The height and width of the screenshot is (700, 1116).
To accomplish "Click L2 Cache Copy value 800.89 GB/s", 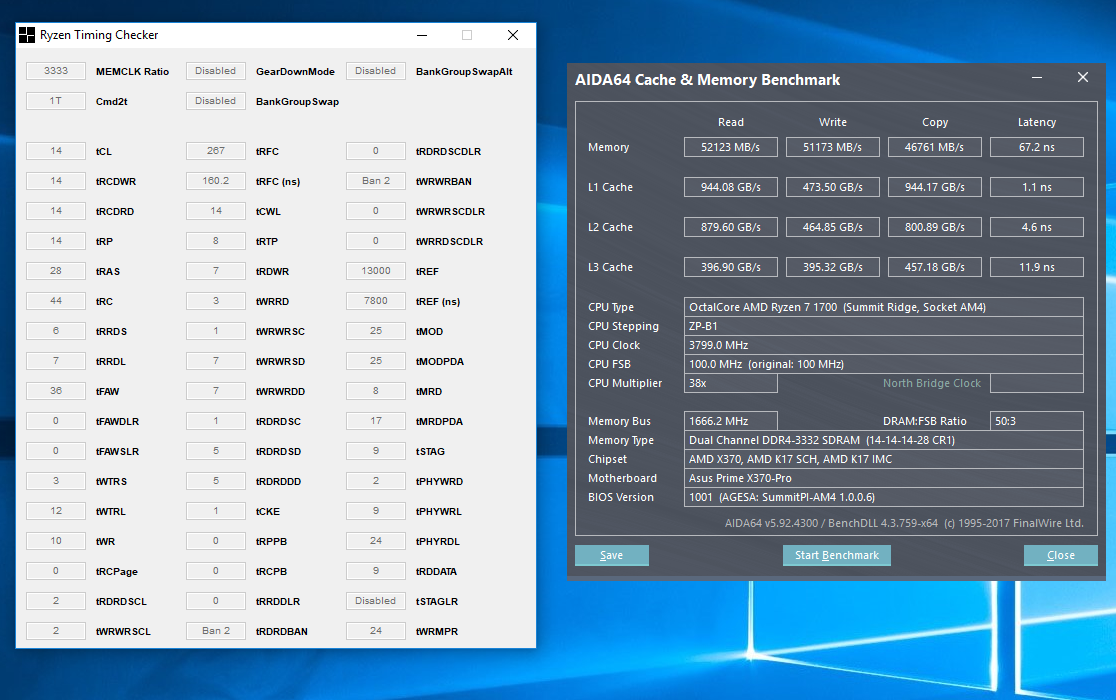I will pyautogui.click(x=935, y=227).
